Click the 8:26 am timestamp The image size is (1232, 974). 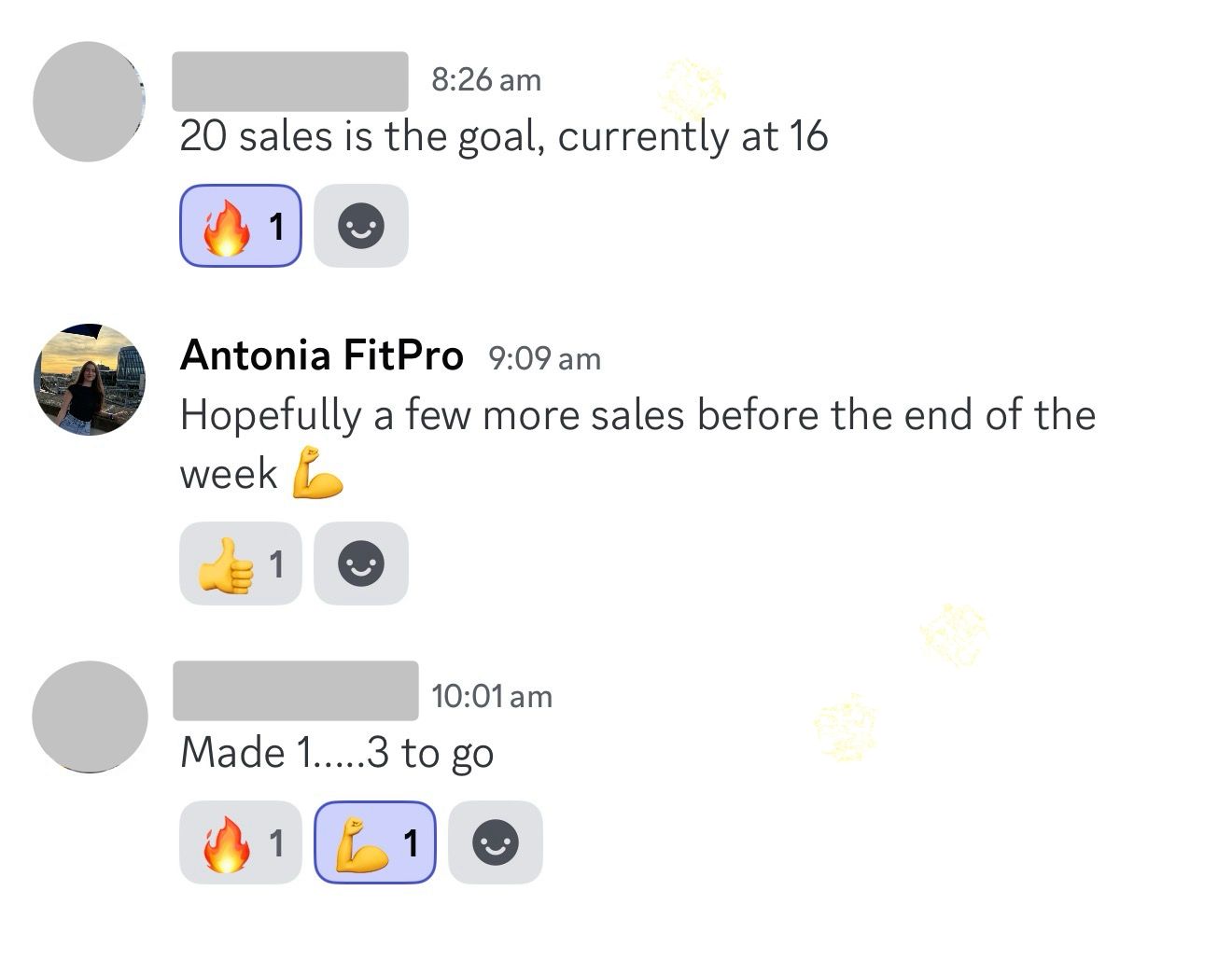(486, 79)
